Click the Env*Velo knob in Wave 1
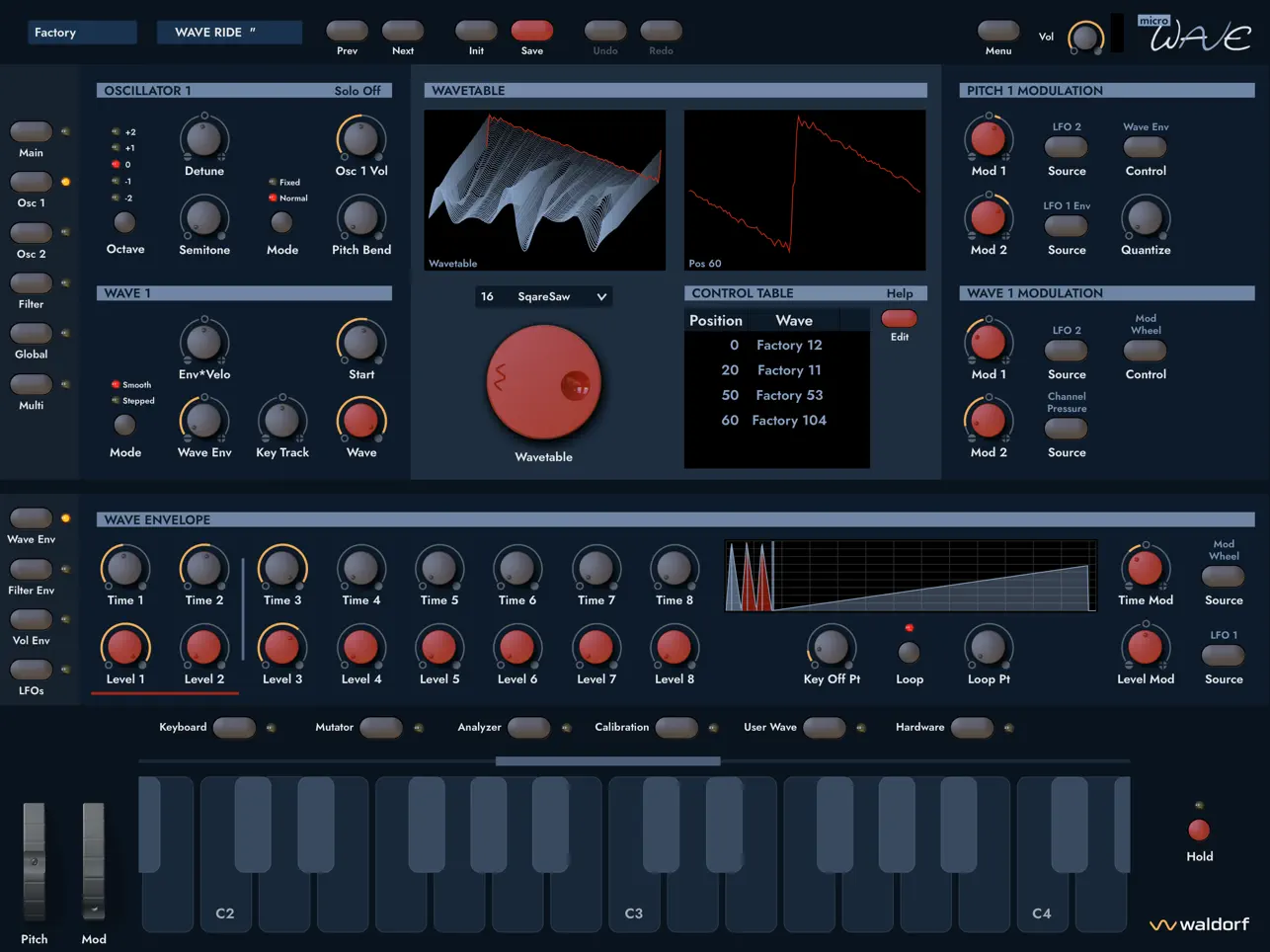The image size is (1270, 952). pos(204,343)
